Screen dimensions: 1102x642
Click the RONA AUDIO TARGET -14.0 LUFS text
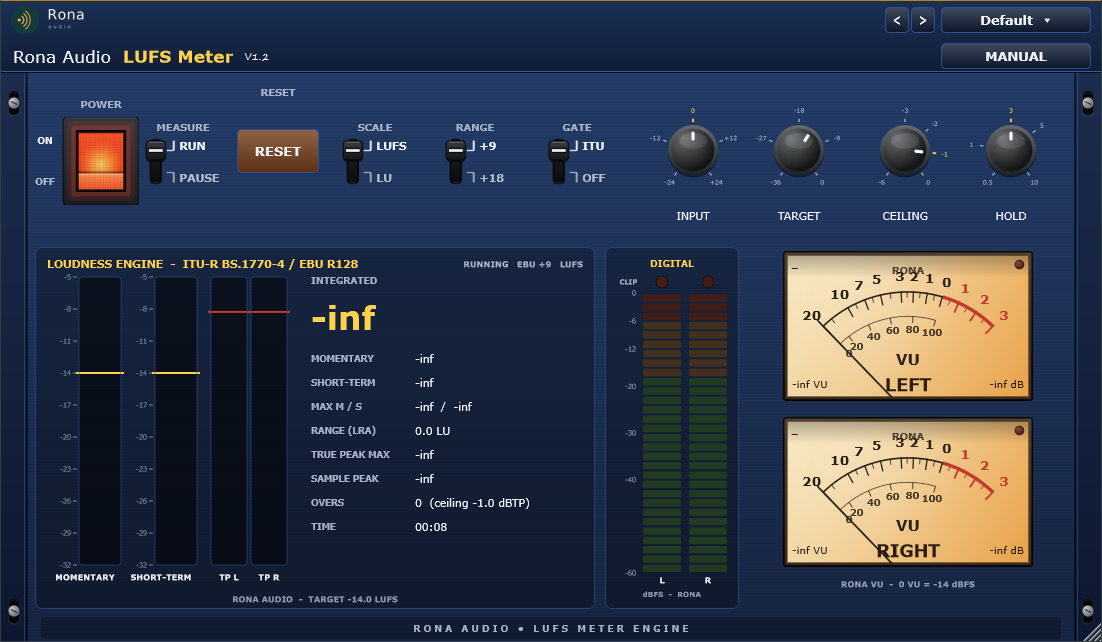coord(315,600)
